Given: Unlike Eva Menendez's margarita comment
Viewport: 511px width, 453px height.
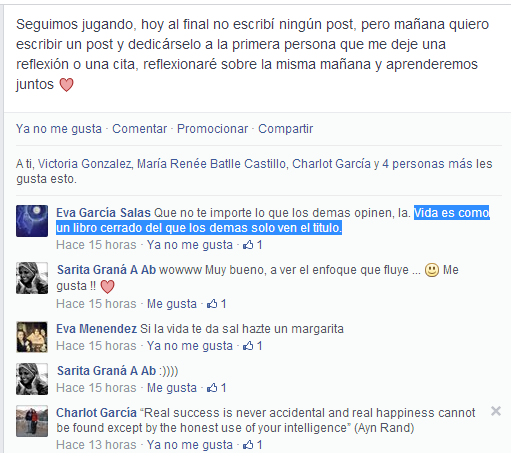Looking at the screenshot, I should click(190, 346).
